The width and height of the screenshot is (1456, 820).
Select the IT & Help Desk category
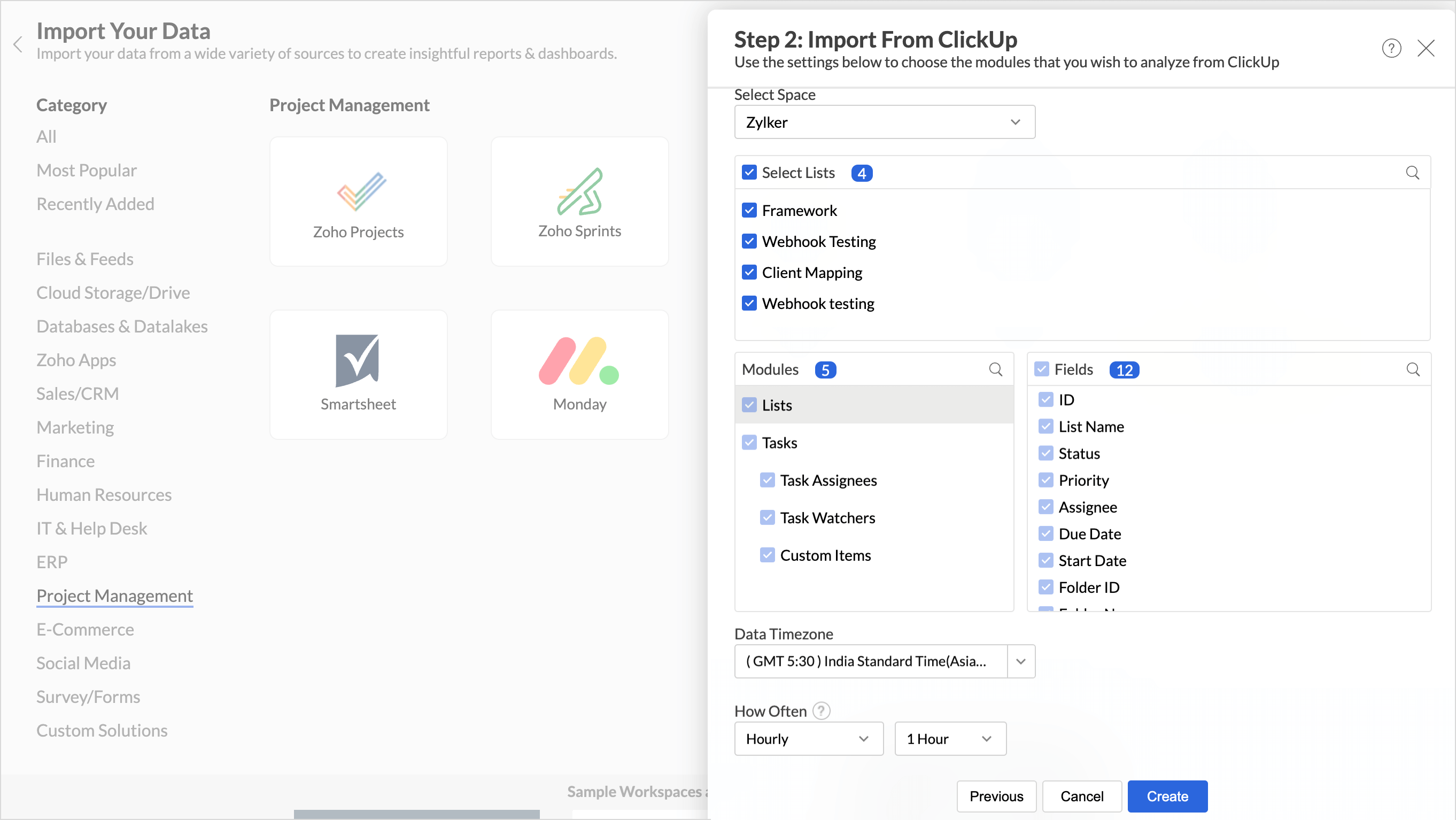coord(91,528)
